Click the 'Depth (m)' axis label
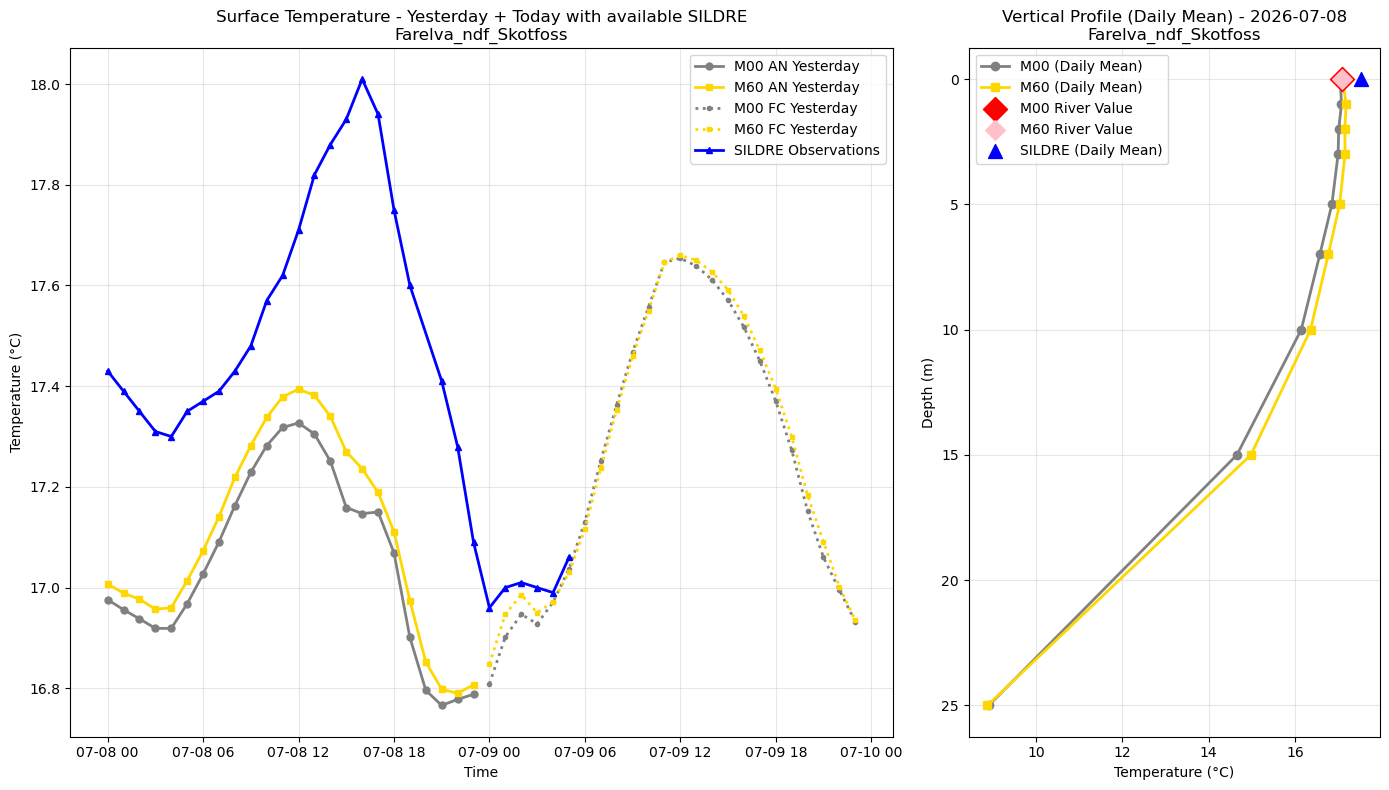 pos(928,392)
